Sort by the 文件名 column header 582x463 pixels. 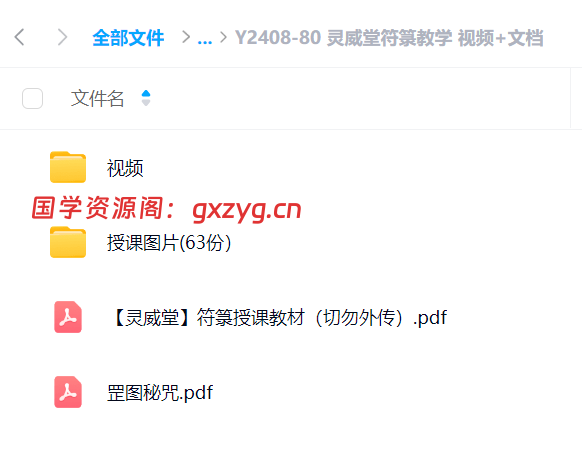[97, 98]
